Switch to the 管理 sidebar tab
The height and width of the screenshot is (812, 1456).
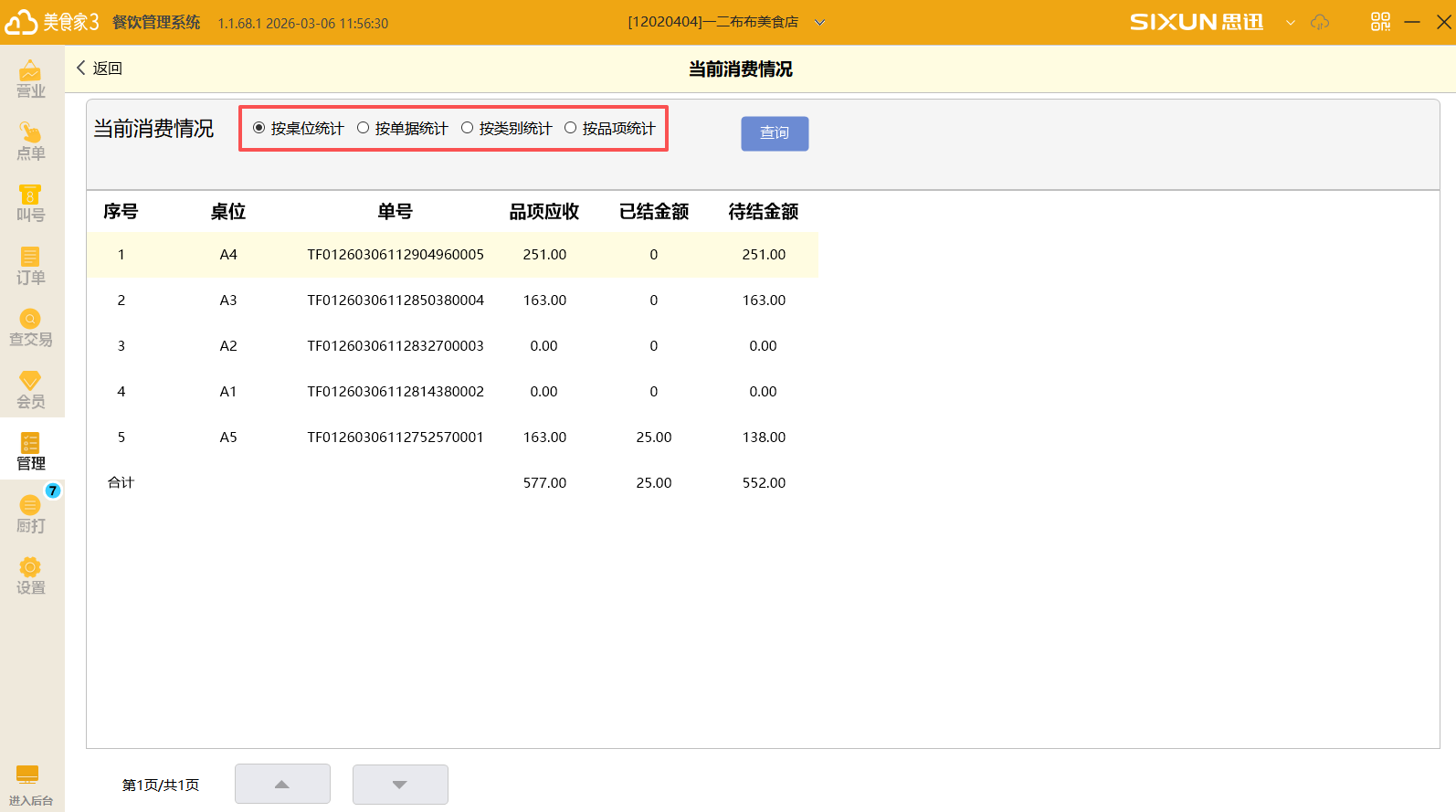pyautogui.click(x=30, y=451)
